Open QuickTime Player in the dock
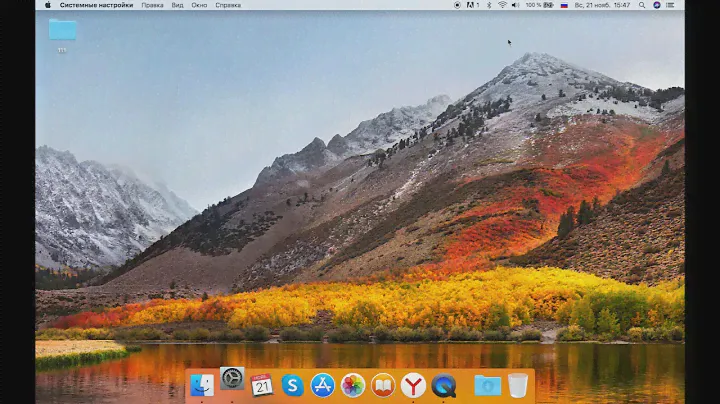The image size is (720, 404). click(x=443, y=385)
